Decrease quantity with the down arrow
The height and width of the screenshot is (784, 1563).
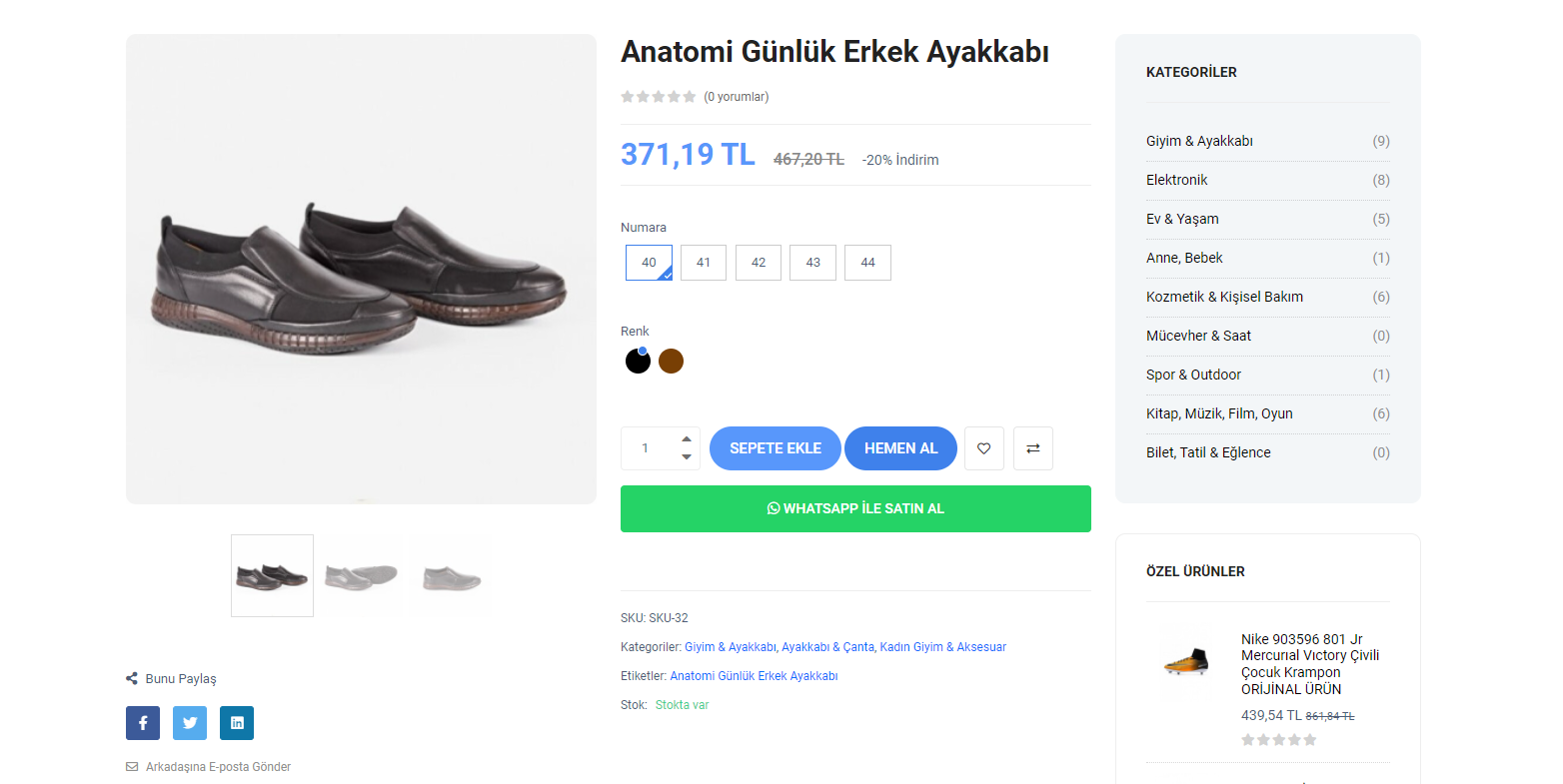pos(687,457)
